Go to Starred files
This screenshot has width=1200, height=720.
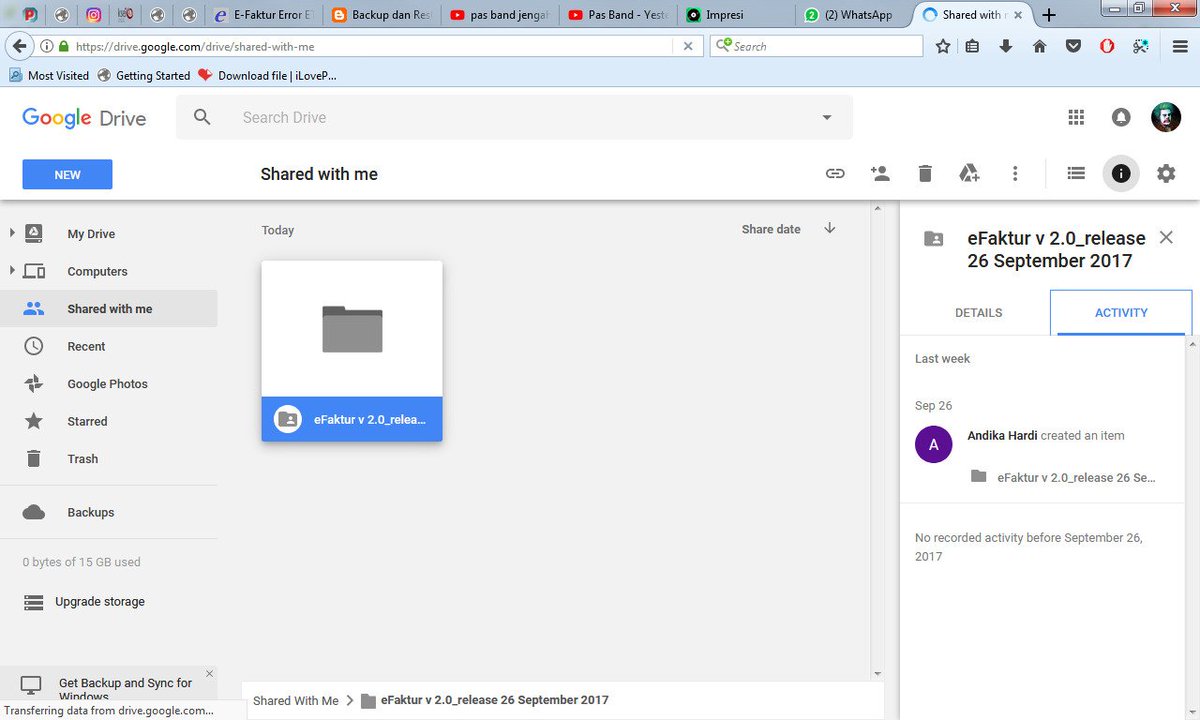pyautogui.click(x=108, y=421)
